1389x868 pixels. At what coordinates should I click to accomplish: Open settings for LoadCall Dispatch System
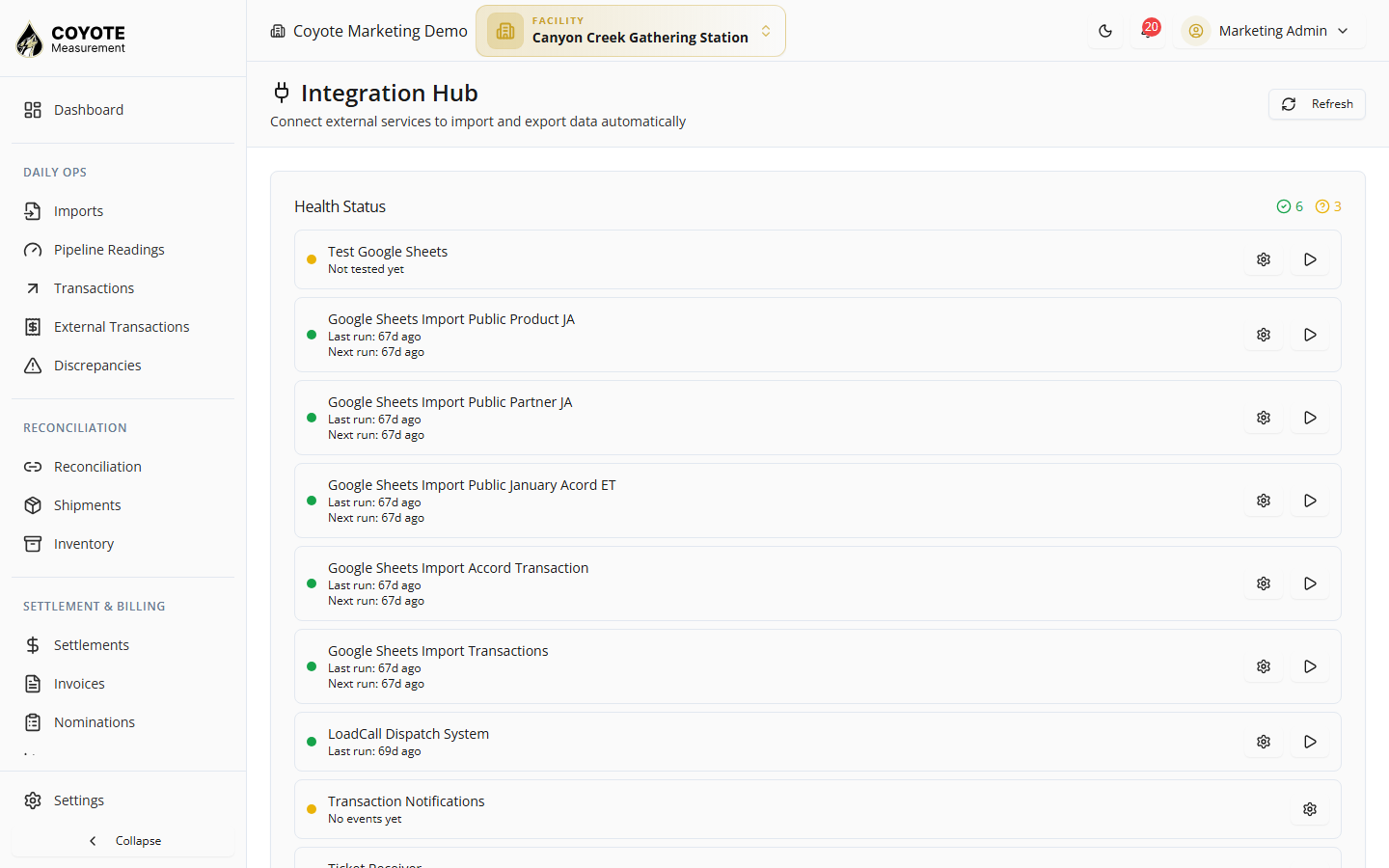[1264, 742]
